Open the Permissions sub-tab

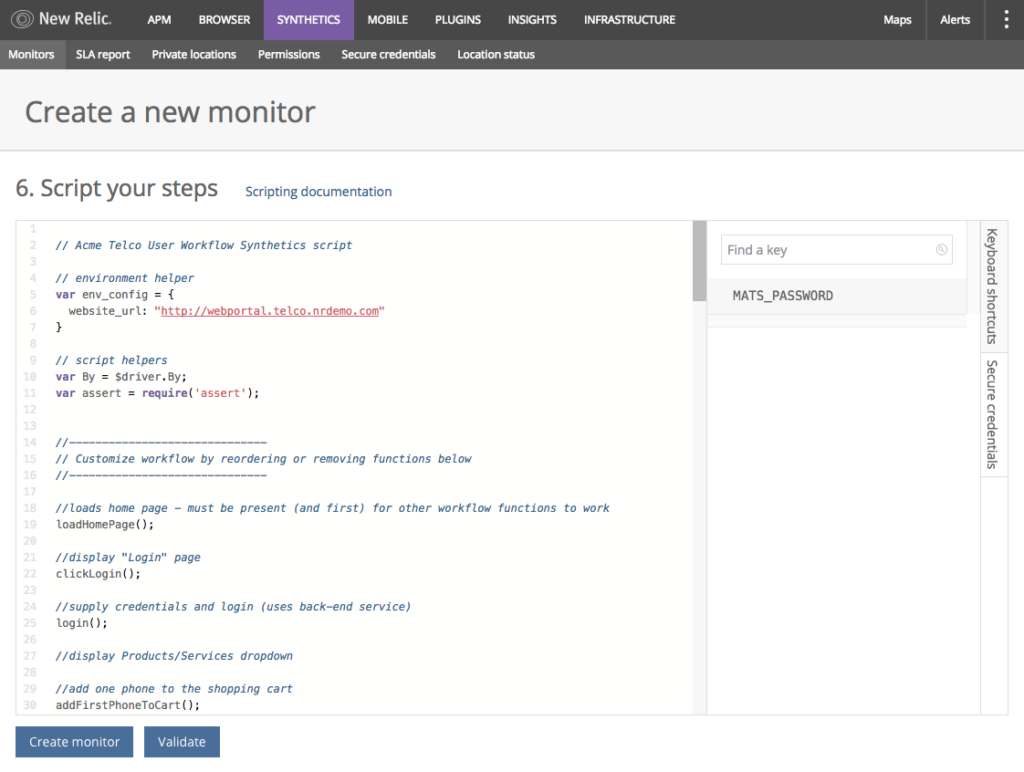(289, 54)
